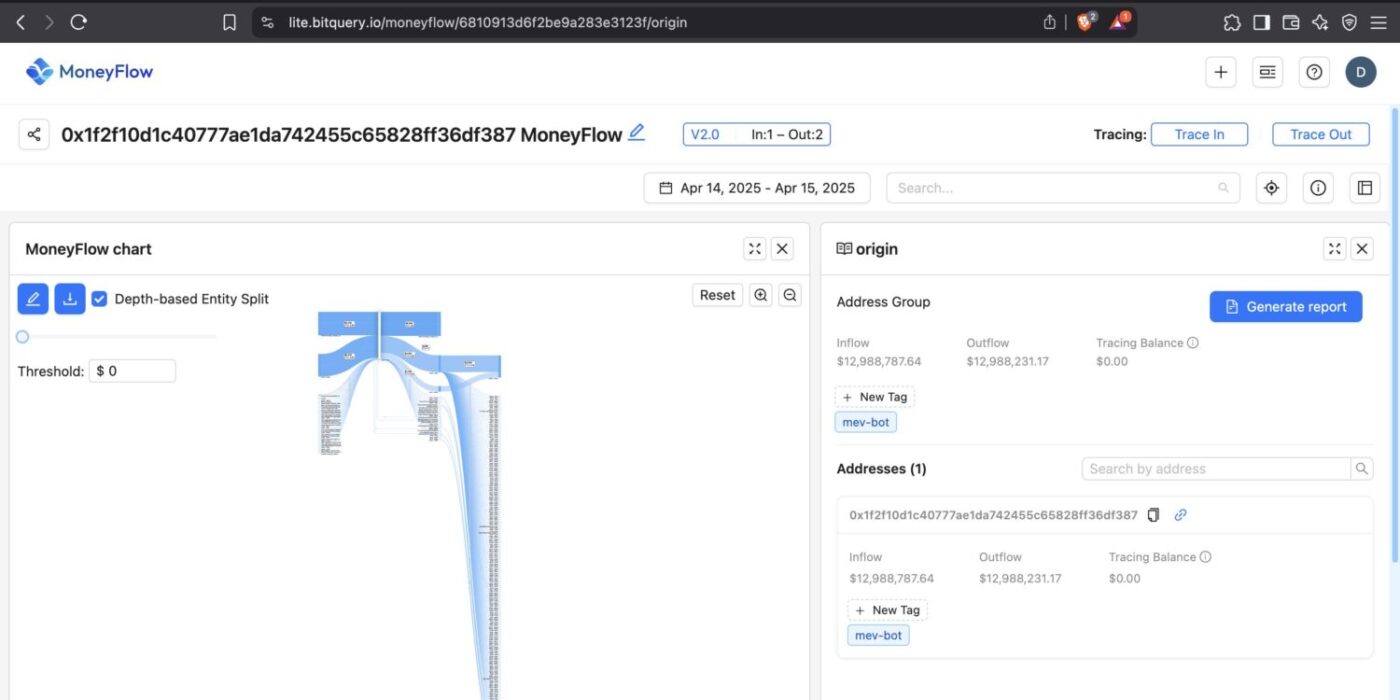Zoom out on the chart
The image size is (1400, 700).
[x=790, y=295]
